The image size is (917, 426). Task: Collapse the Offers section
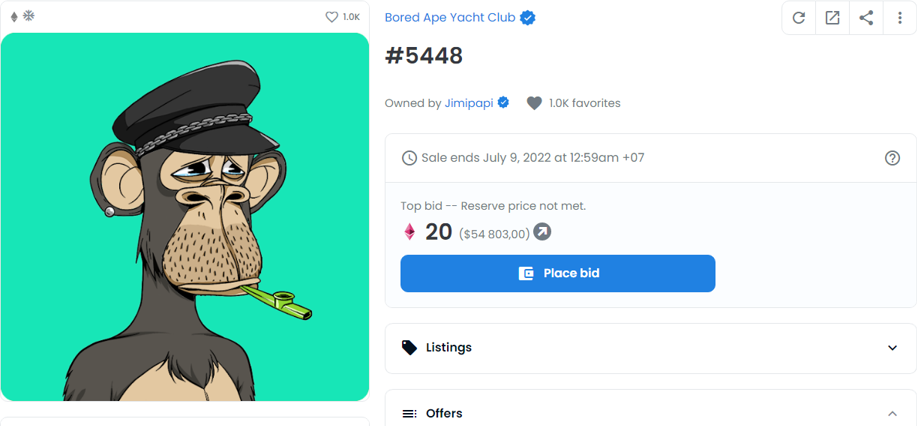click(x=650, y=411)
